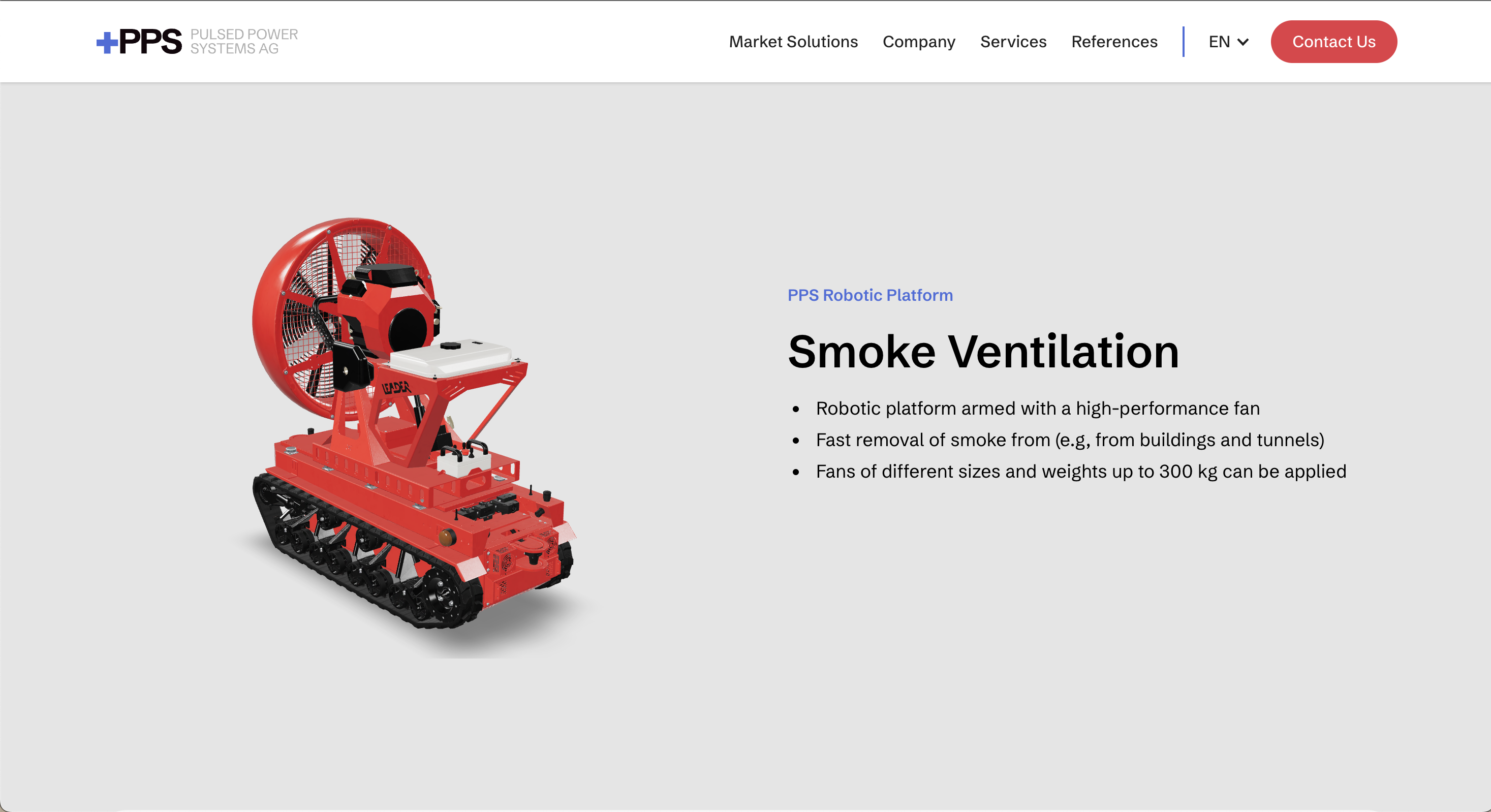This screenshot has height=812, width=1491.
Task: Click the PPS logo with blue plus icon
Action: click(139, 42)
